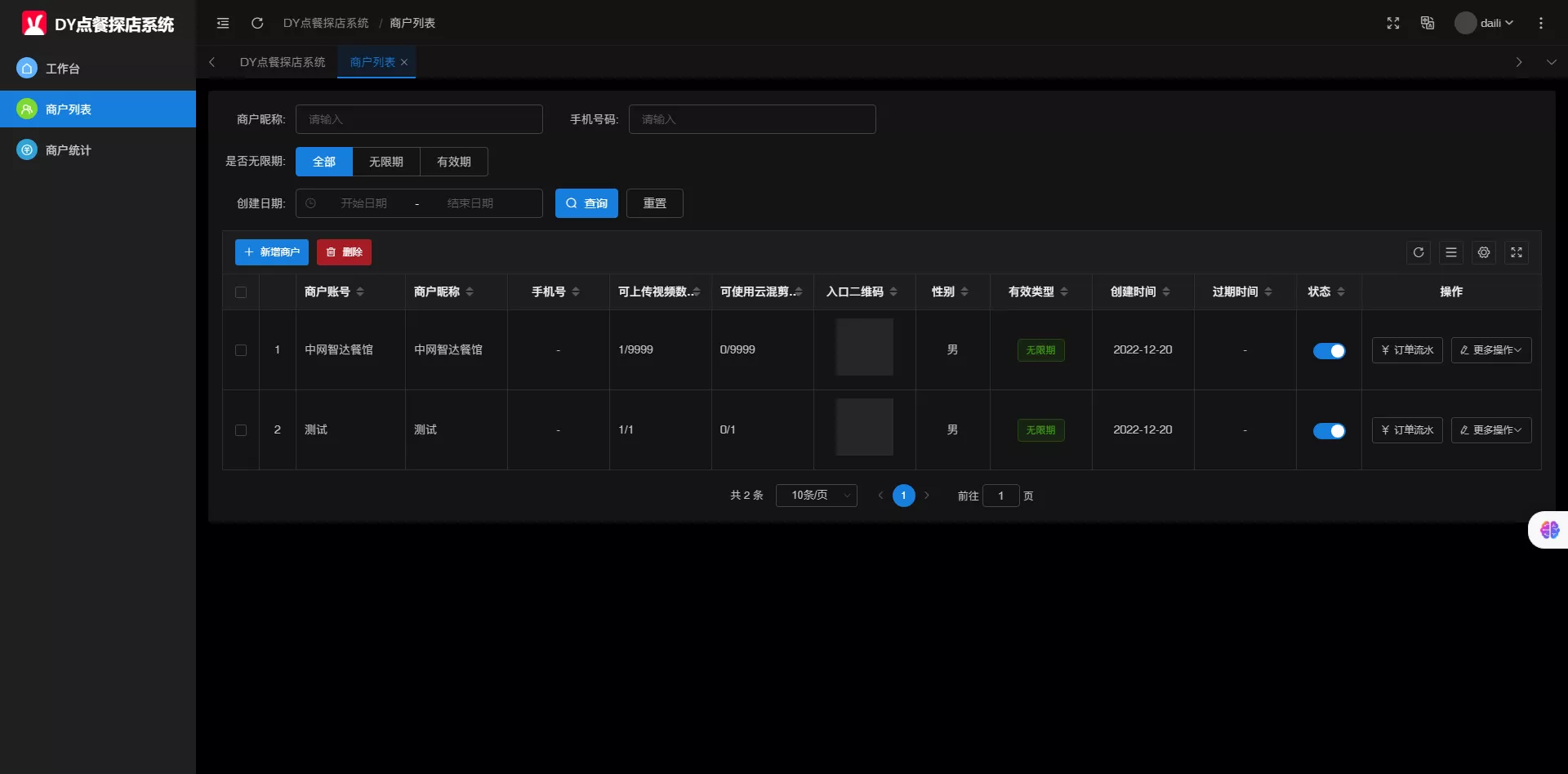Open table density settings icon
Screen dimensions: 1568x774
(x=1451, y=253)
